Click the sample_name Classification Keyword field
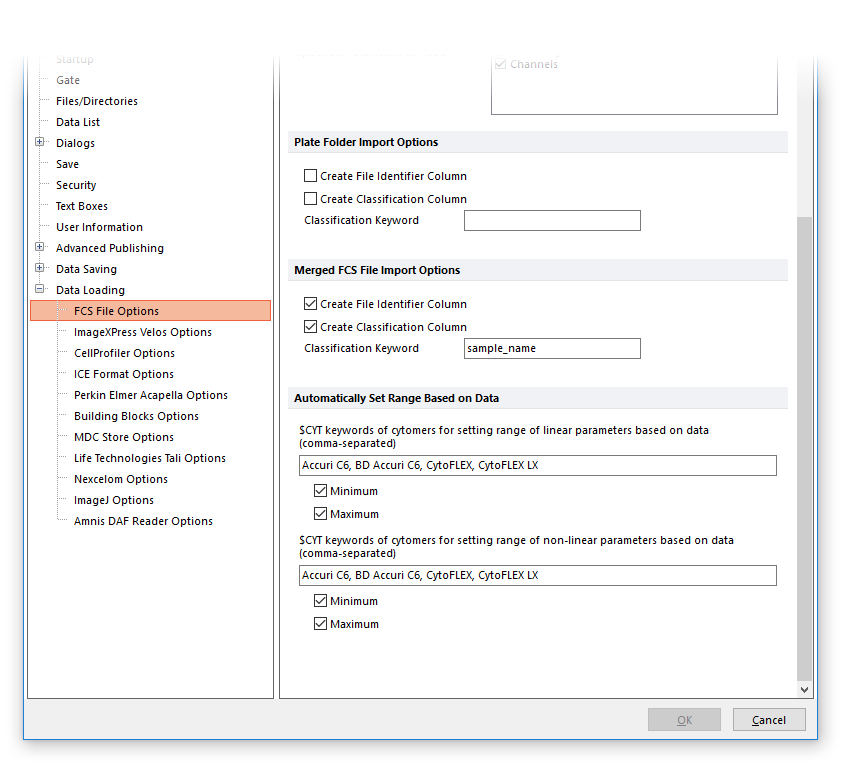This screenshot has height=763, width=846. (x=552, y=349)
